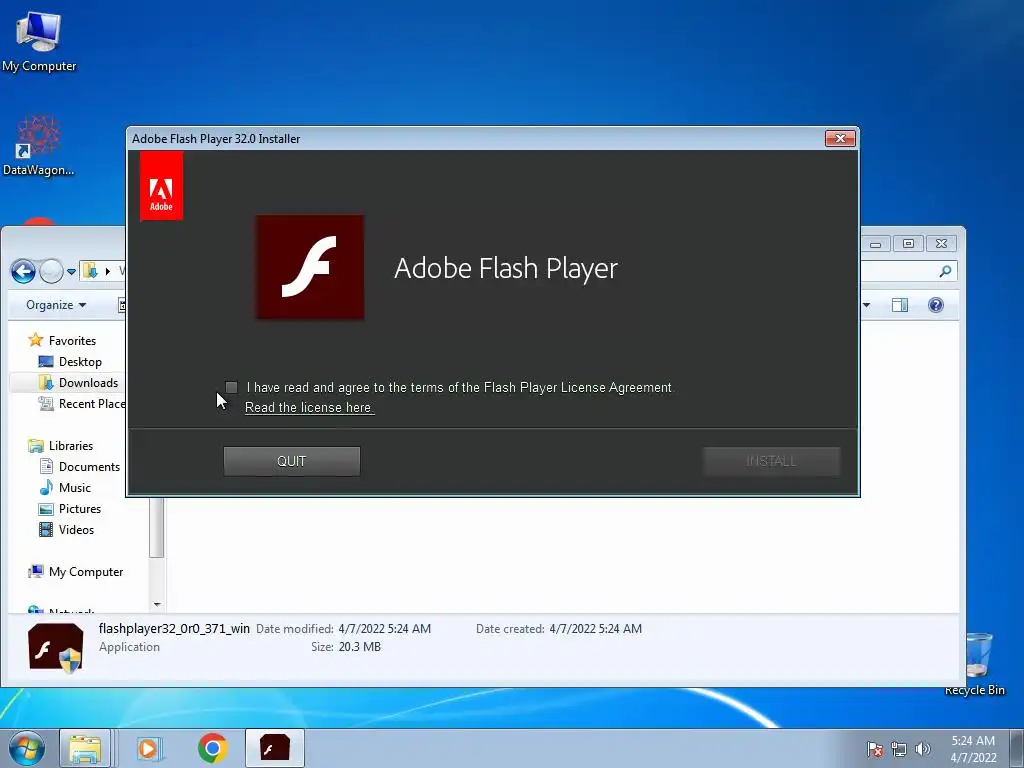Image resolution: width=1024 pixels, height=768 pixels.
Task: Close the Explorer window
Action: 941,244
